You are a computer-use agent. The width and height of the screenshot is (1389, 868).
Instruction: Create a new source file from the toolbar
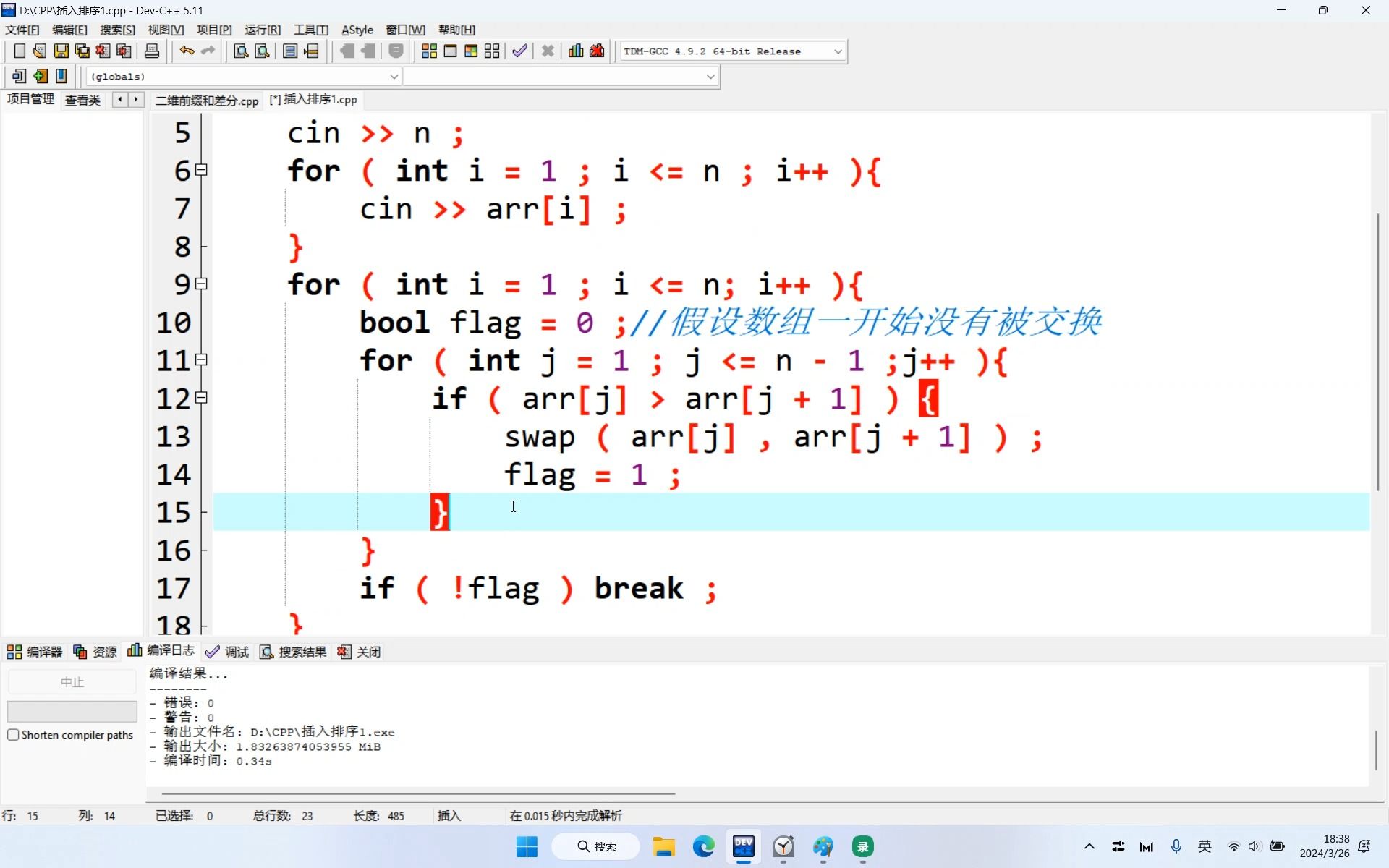pyautogui.click(x=20, y=51)
